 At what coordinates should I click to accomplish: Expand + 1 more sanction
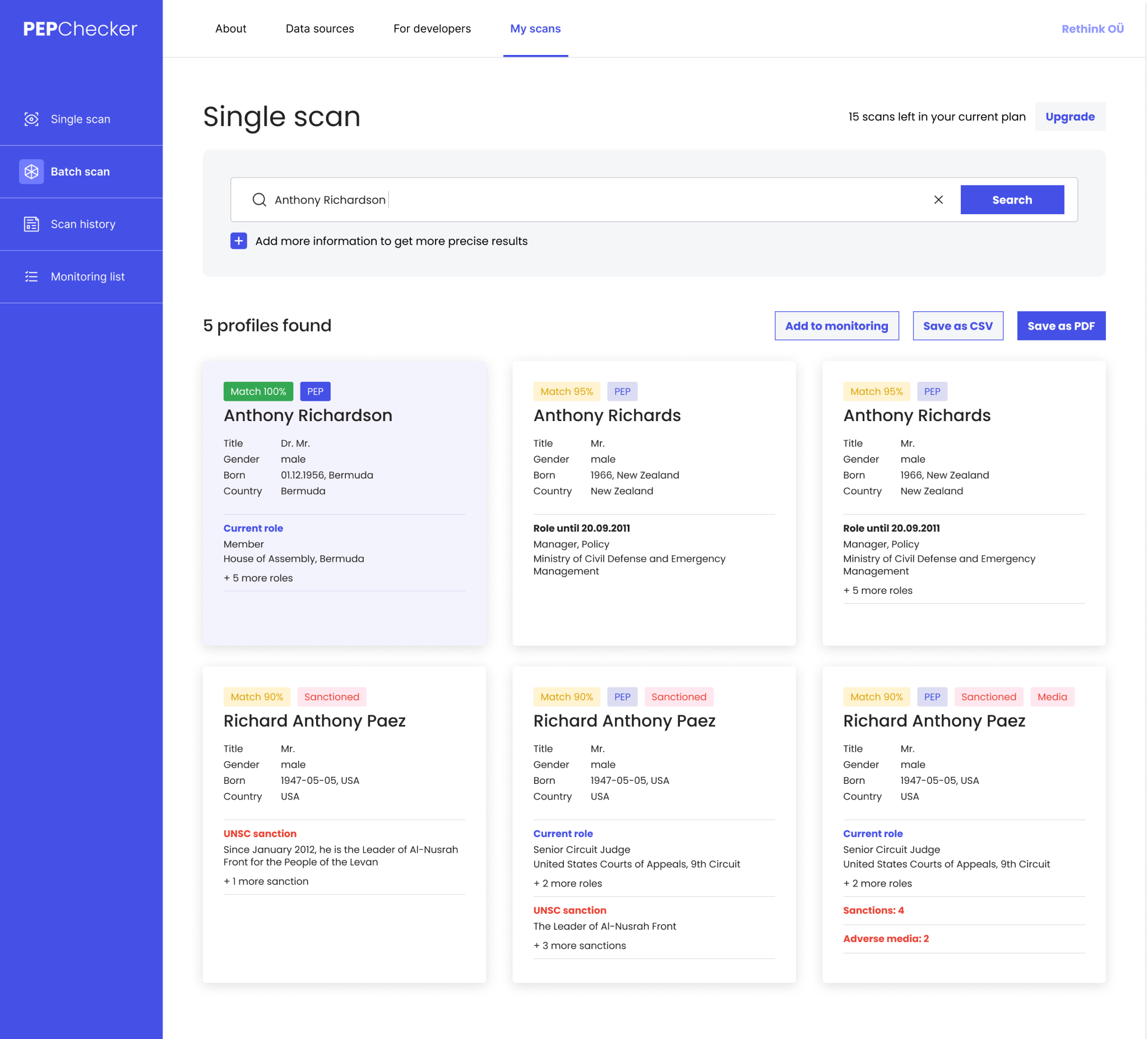tap(266, 881)
